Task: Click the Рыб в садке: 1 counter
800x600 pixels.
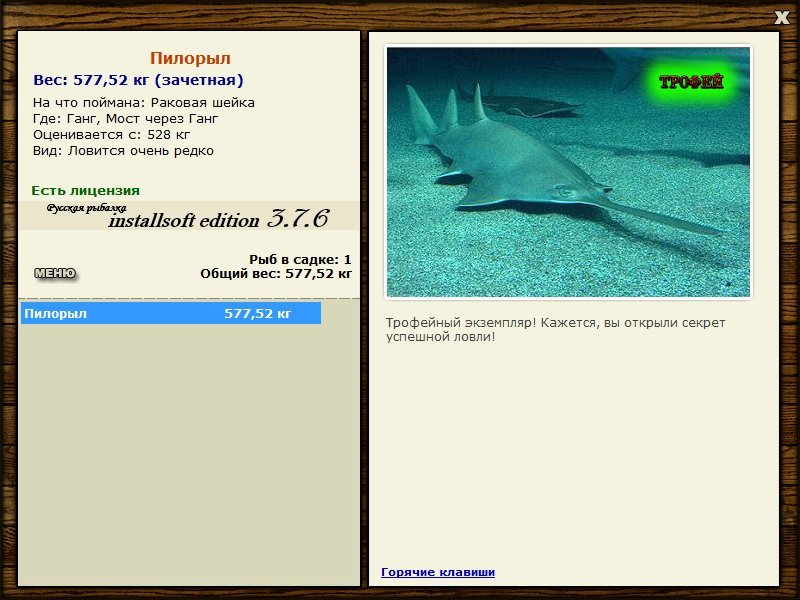Action: (300, 260)
